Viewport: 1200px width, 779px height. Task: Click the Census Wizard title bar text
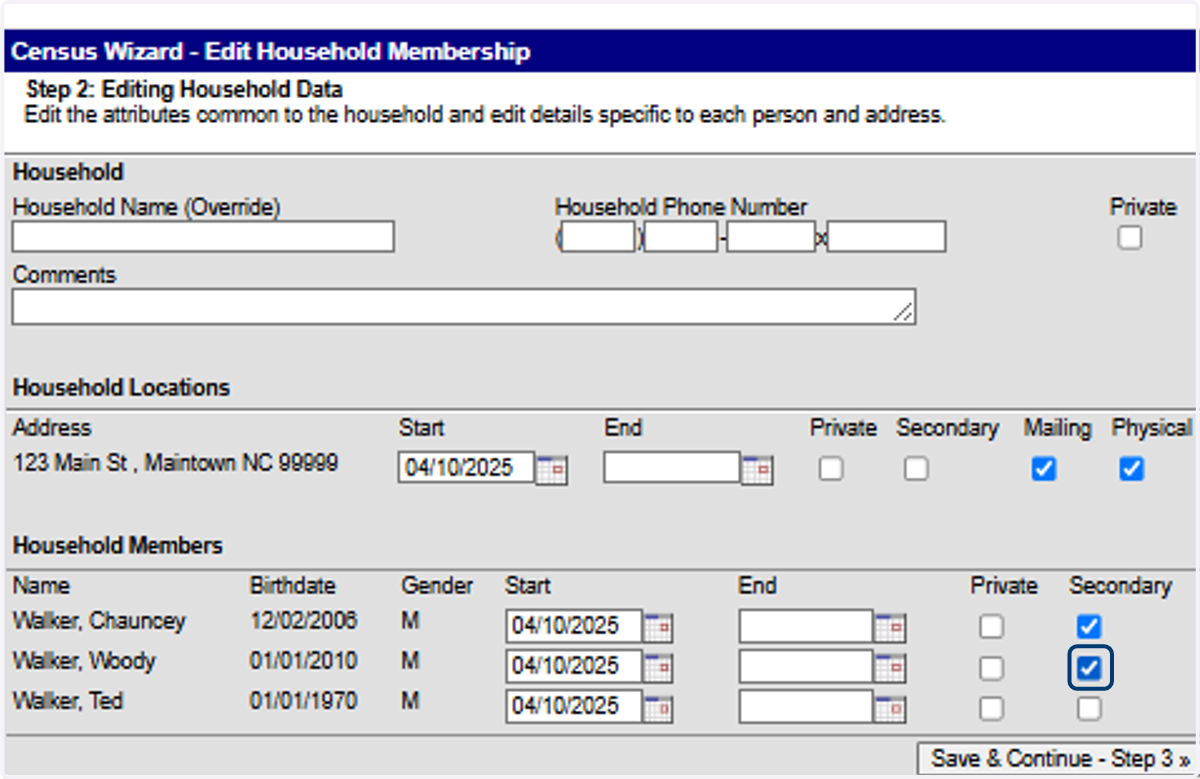(x=271, y=52)
